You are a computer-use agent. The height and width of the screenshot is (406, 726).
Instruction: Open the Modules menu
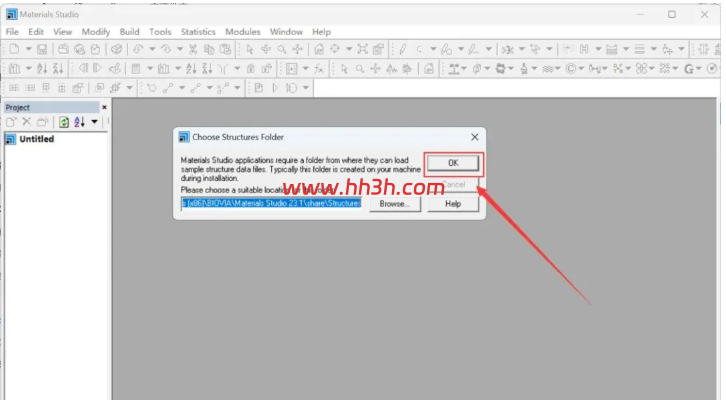pos(243,31)
